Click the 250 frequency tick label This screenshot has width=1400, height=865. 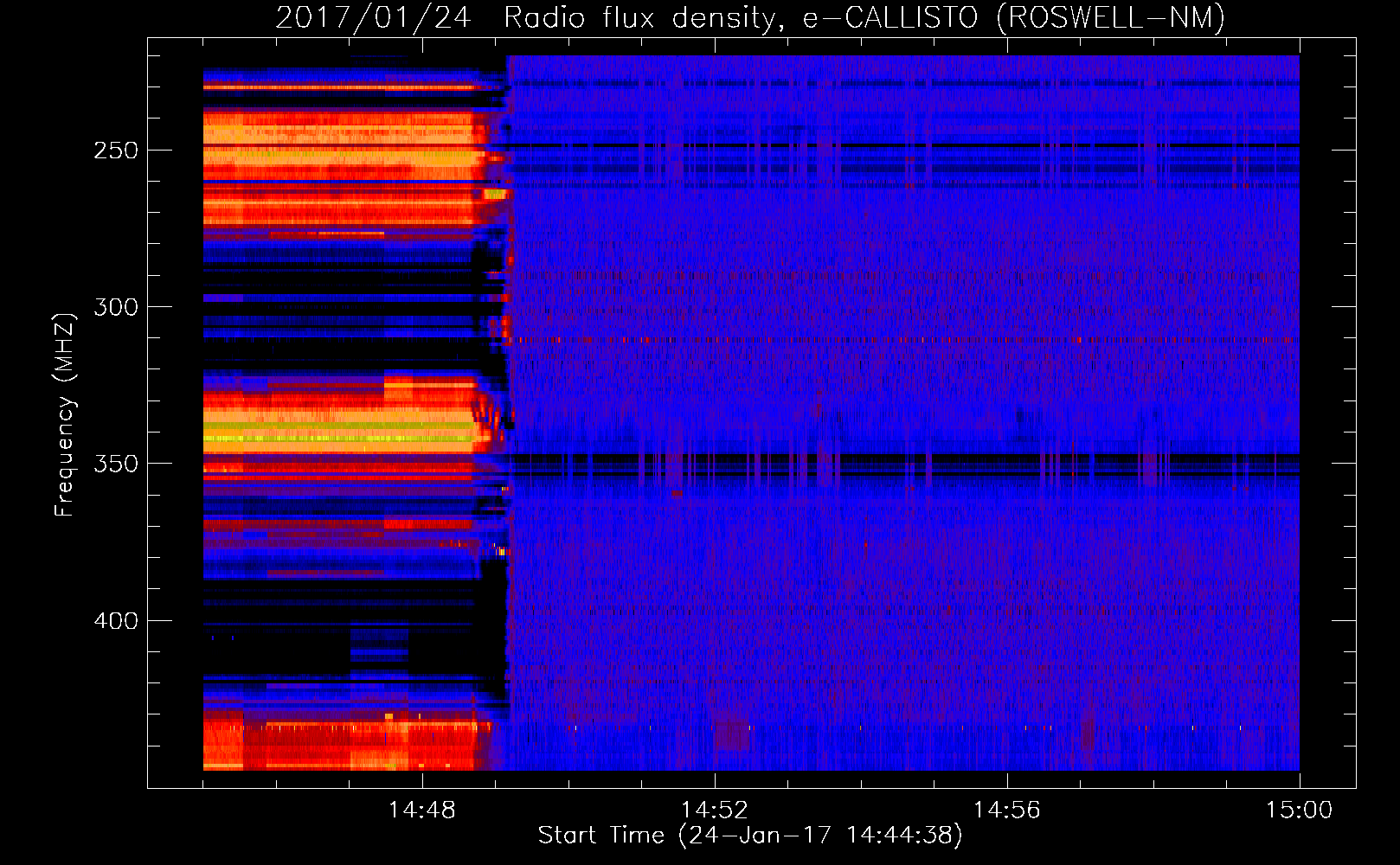point(116,151)
